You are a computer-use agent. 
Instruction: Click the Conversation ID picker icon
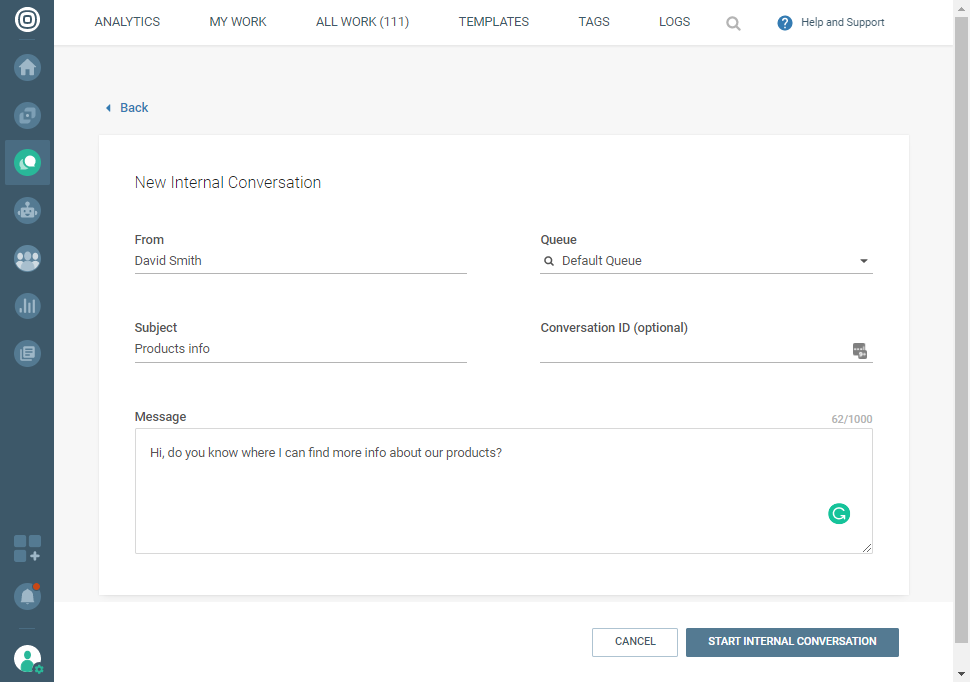click(859, 350)
